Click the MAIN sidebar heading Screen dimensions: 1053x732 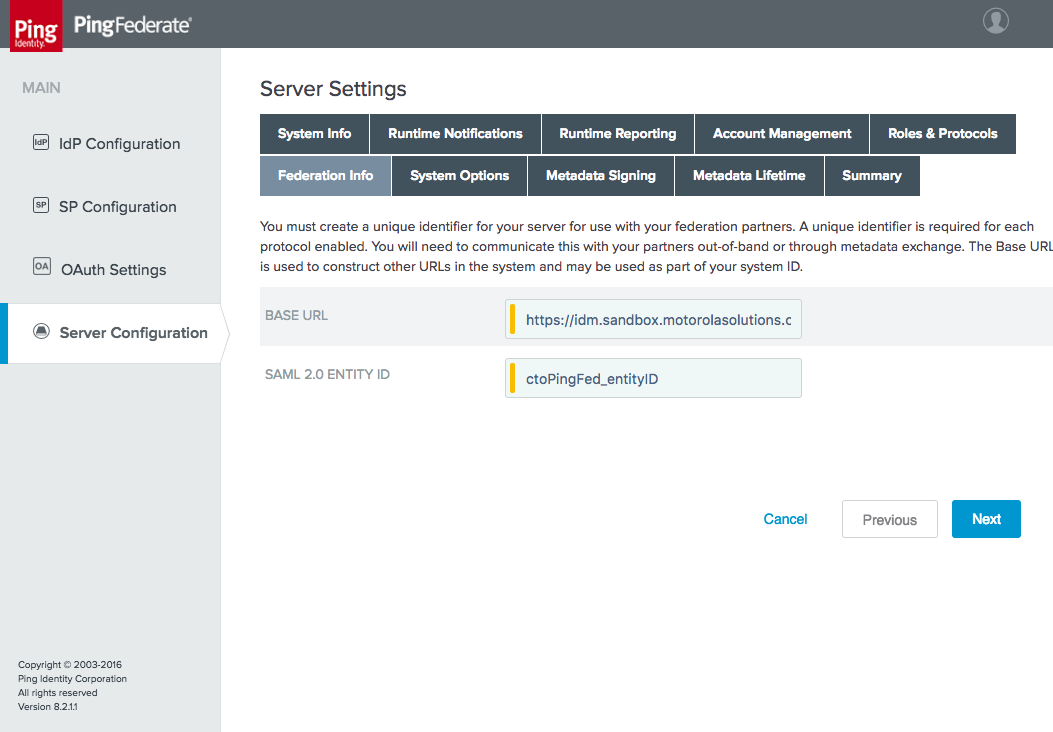[x=41, y=88]
